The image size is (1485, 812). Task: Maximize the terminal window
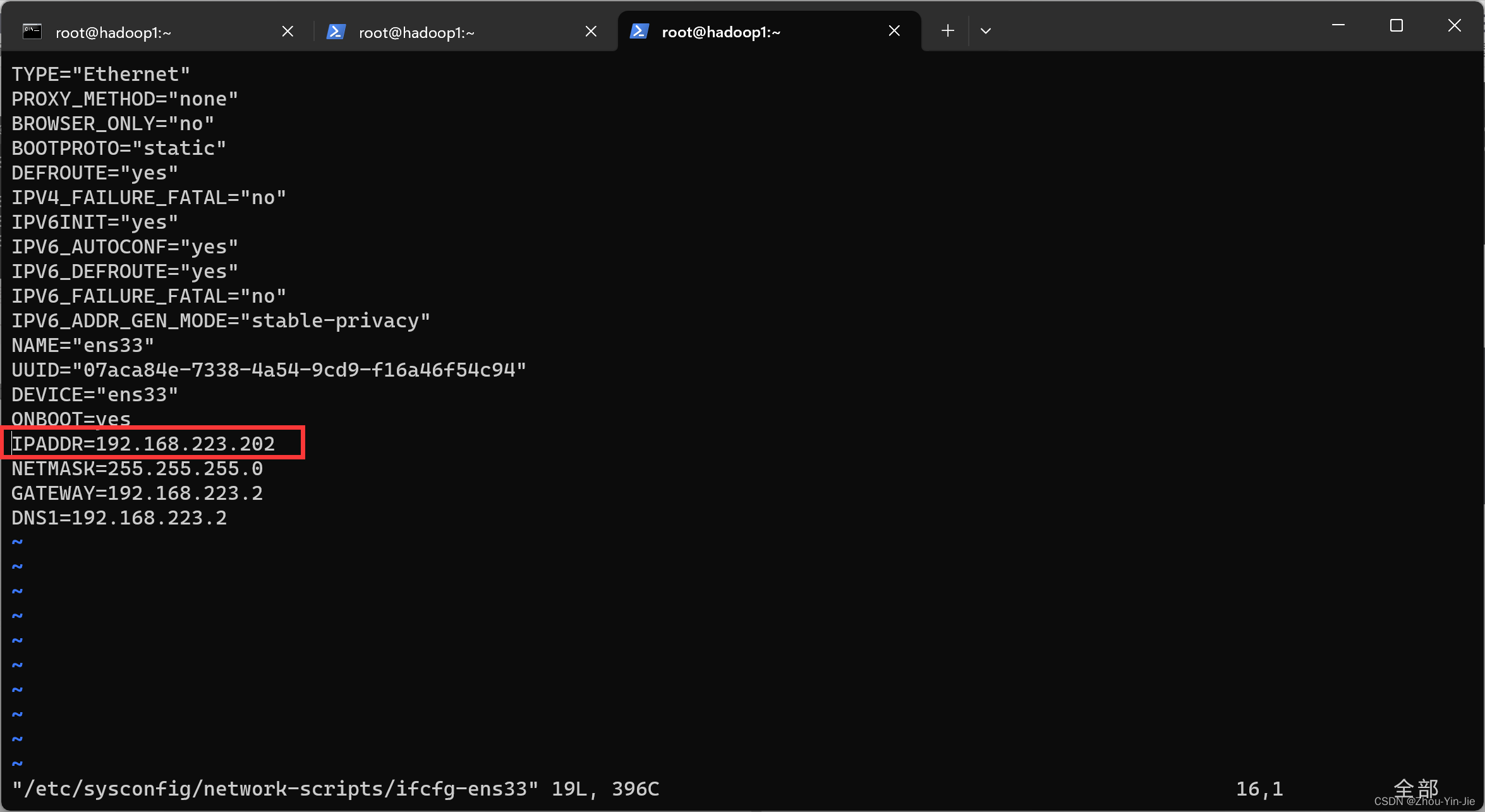1397,25
